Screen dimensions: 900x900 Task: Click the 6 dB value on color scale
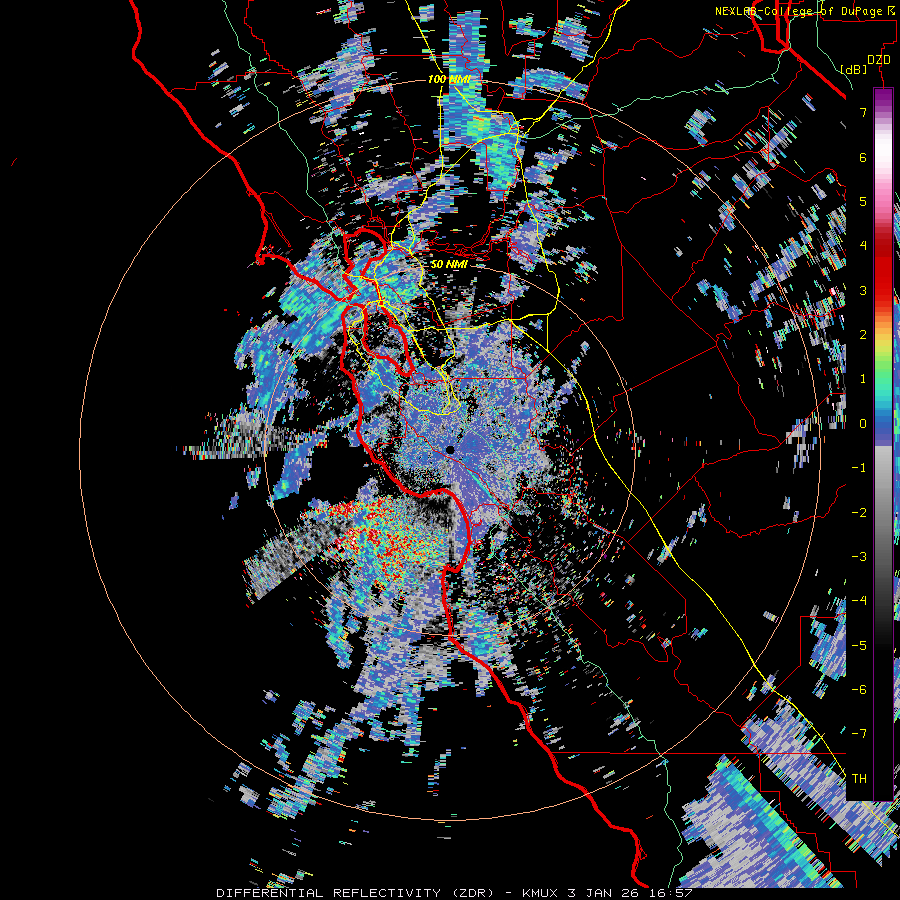pyautogui.click(x=863, y=157)
